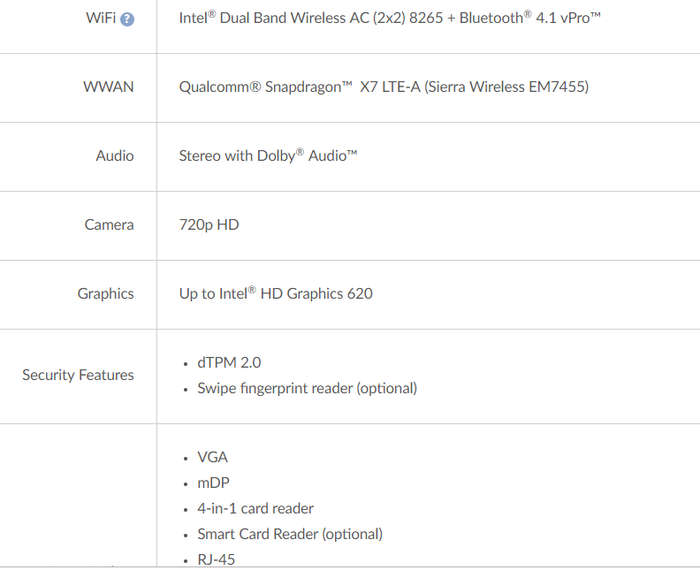Click the VGA port list item

[212, 458]
